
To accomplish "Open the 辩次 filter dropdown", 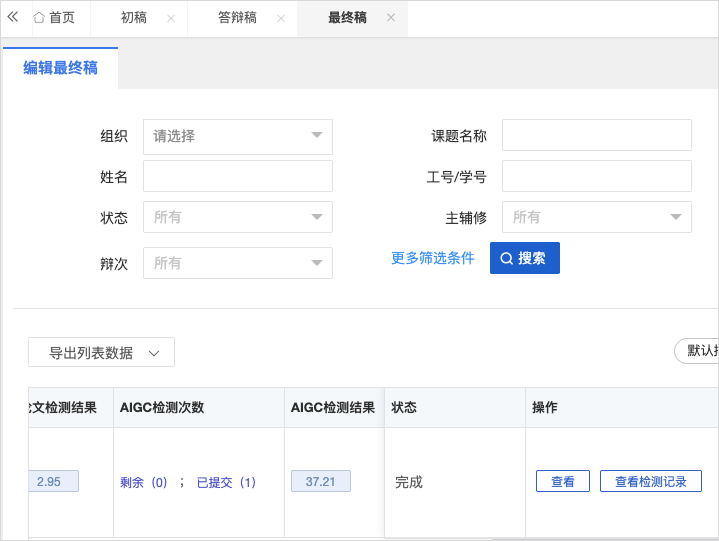I will (x=238, y=263).
